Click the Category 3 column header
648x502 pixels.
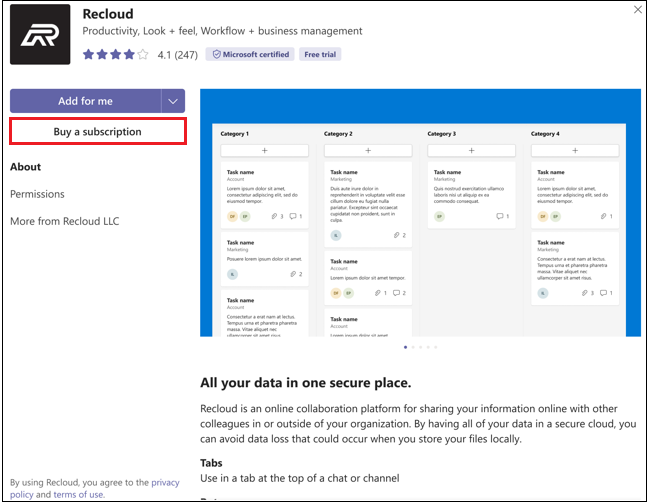[x=442, y=134]
